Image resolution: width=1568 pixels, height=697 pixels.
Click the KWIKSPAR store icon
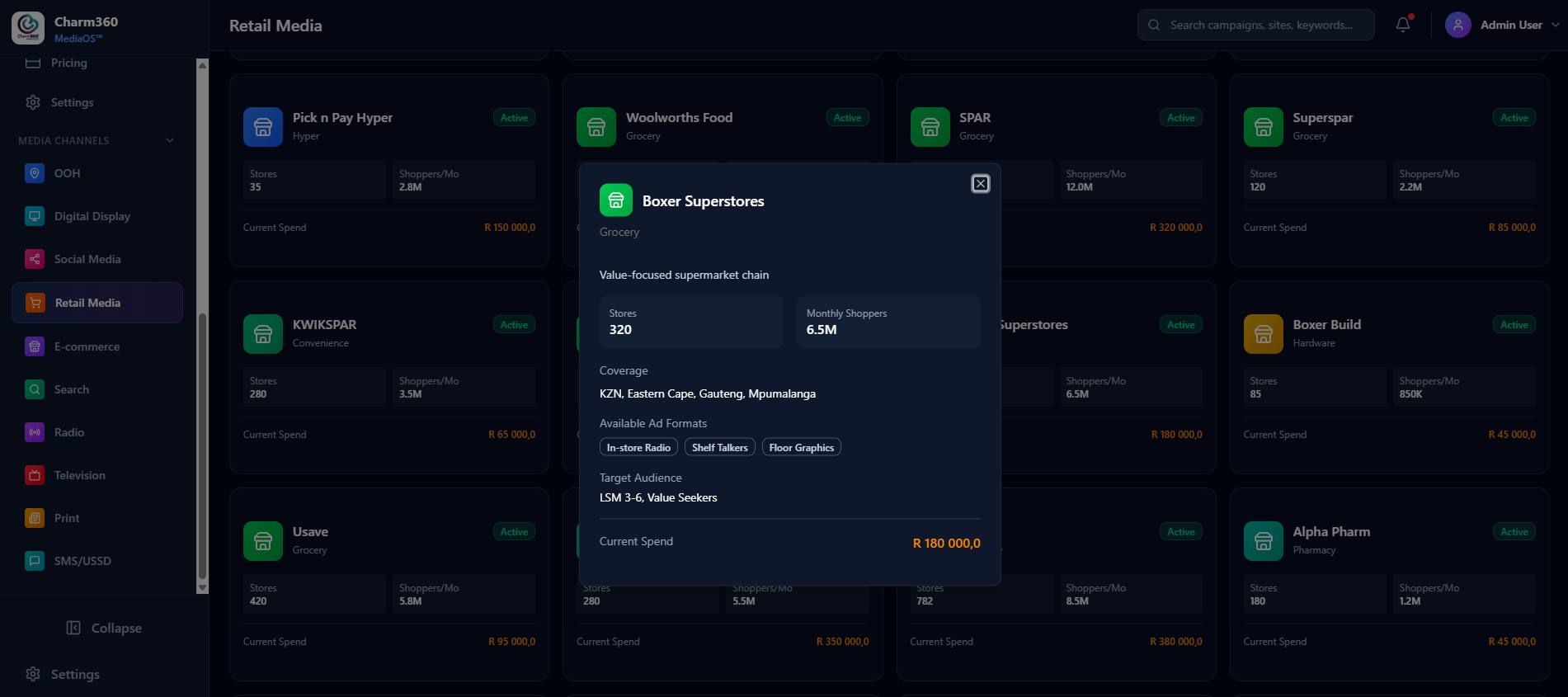click(x=263, y=334)
